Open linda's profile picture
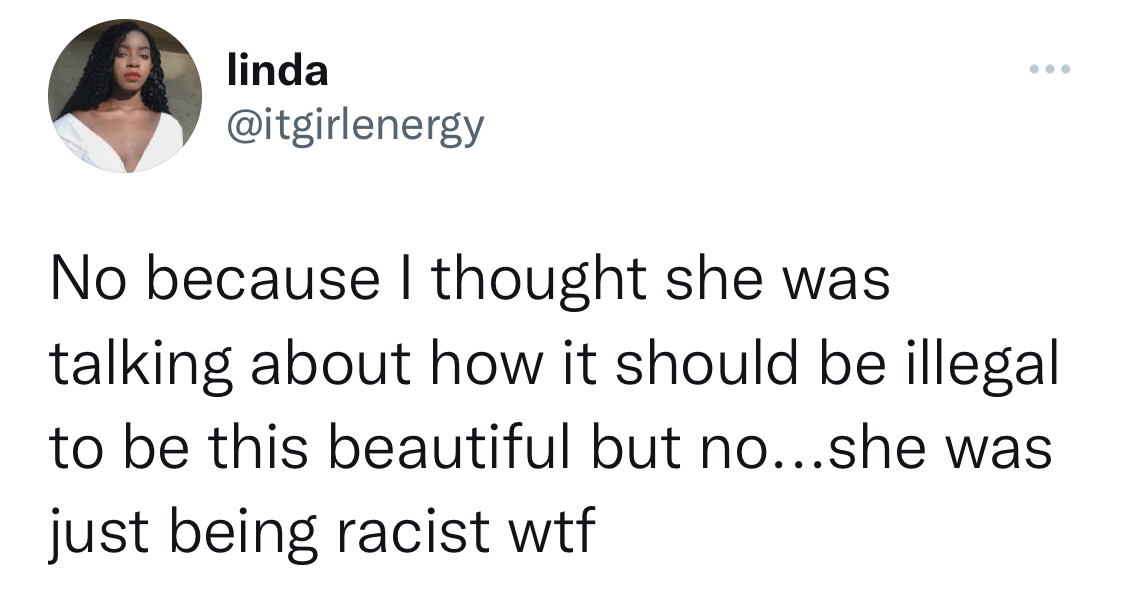 (125, 95)
